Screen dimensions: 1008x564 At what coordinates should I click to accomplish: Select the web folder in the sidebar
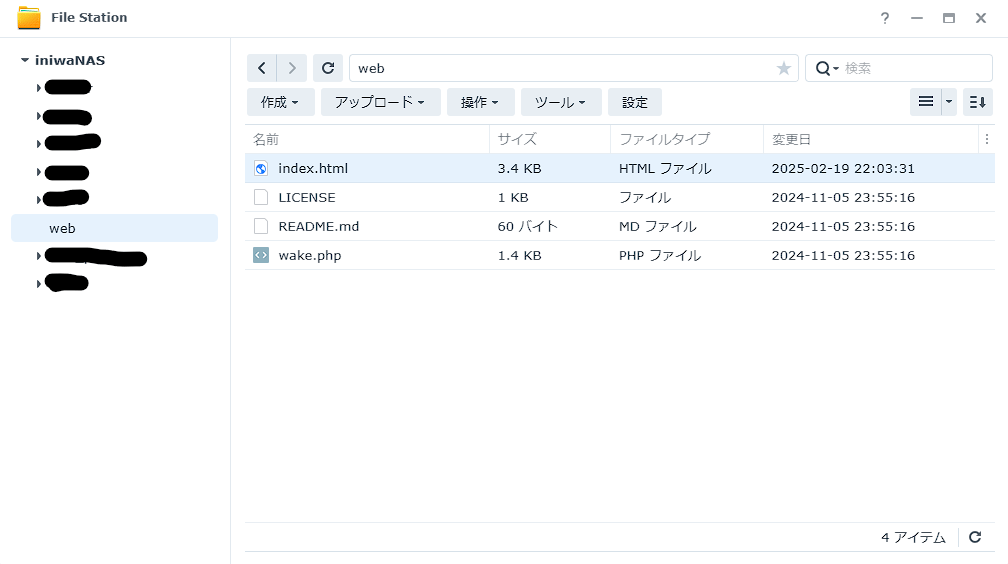click(114, 228)
